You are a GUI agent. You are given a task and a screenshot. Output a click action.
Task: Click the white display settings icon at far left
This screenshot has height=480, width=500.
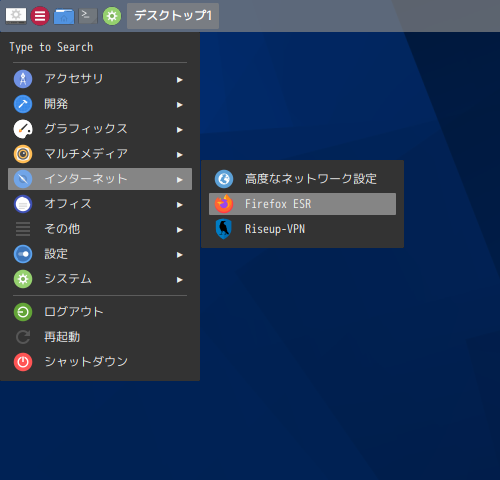click(16, 16)
